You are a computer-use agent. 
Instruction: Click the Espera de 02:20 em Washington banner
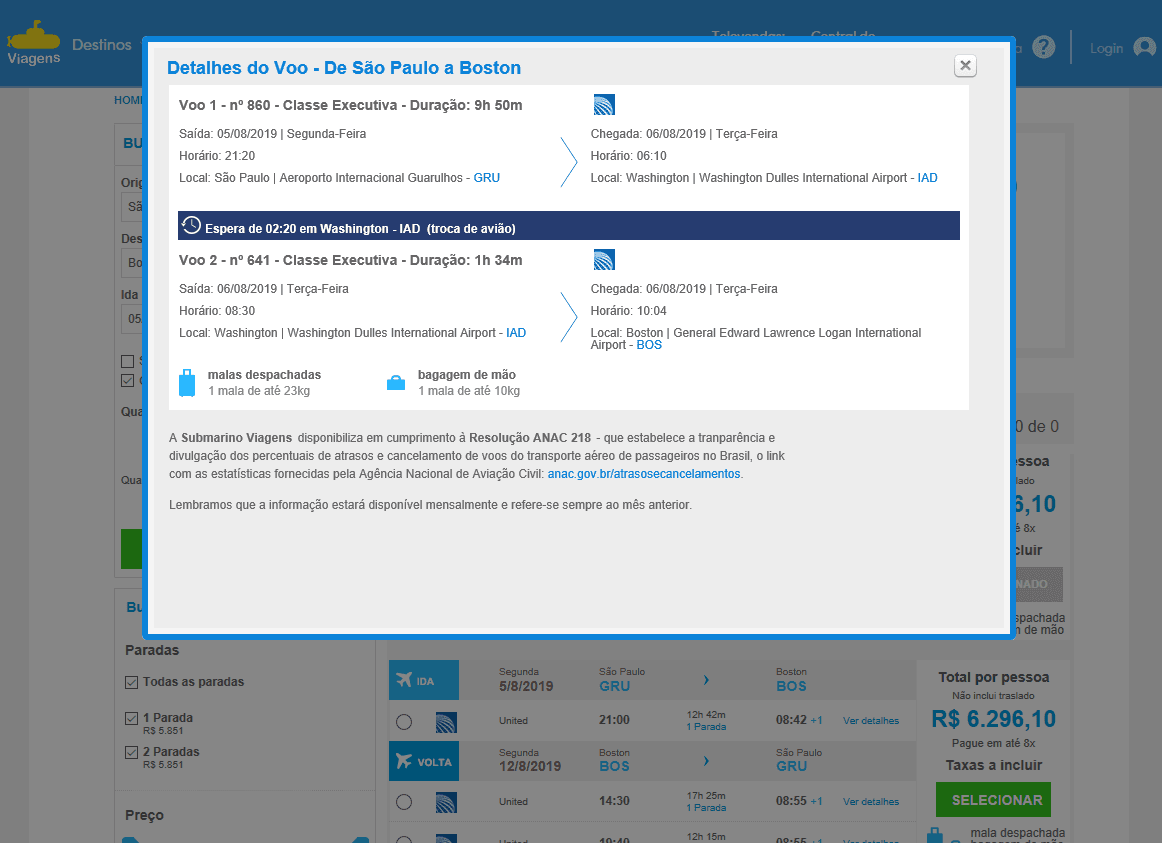pos(568,226)
